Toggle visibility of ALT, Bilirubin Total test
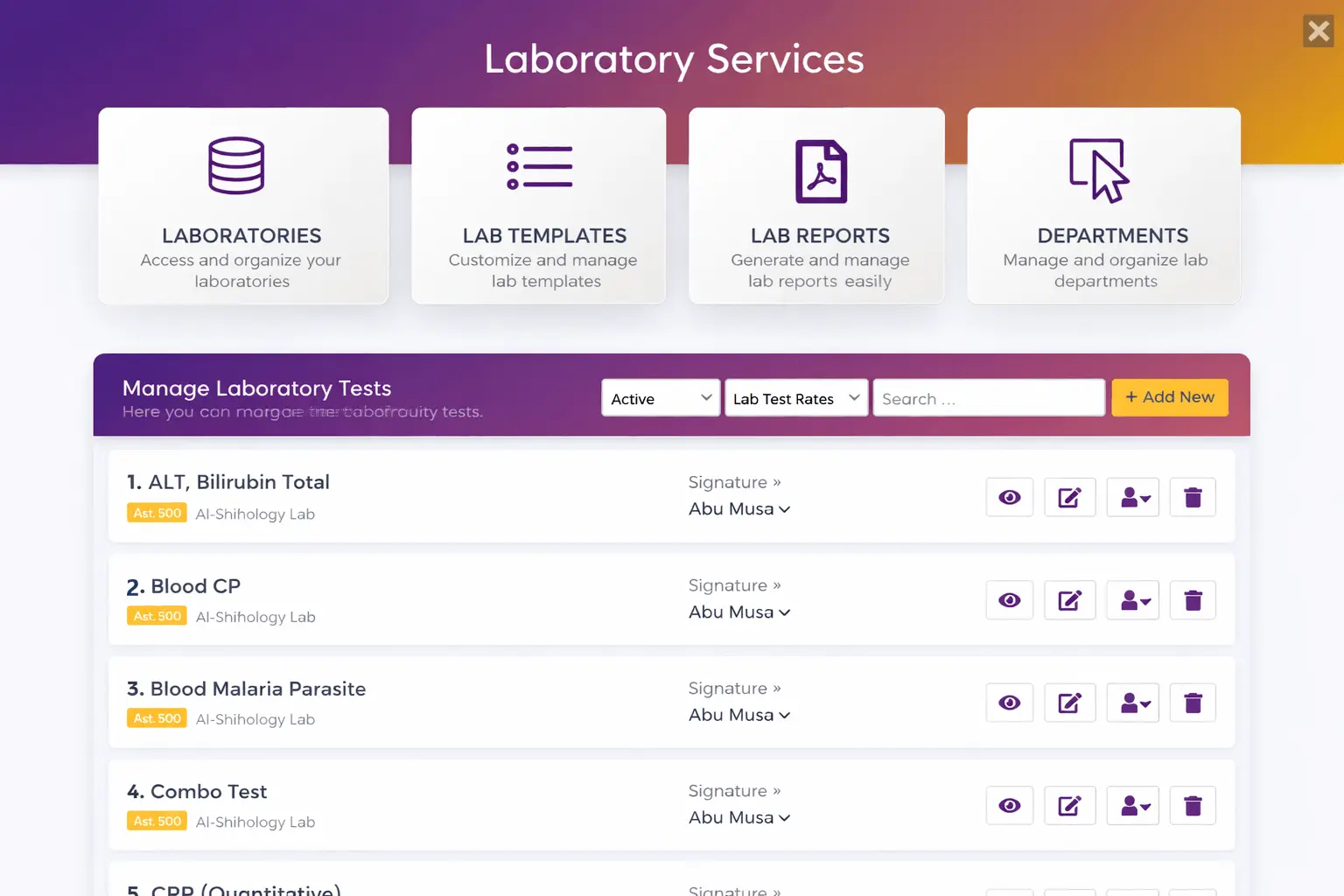Image resolution: width=1344 pixels, height=896 pixels. tap(1009, 497)
